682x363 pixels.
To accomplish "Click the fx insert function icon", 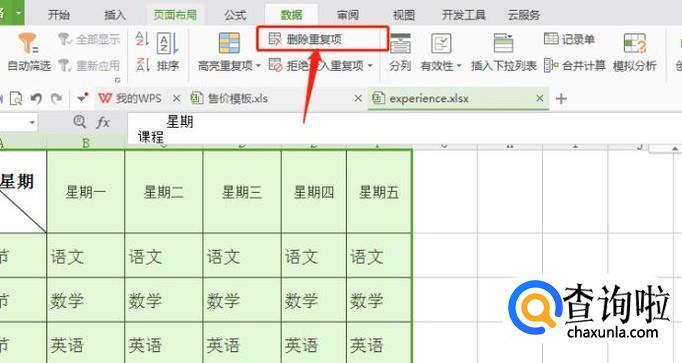I will 103,123.
